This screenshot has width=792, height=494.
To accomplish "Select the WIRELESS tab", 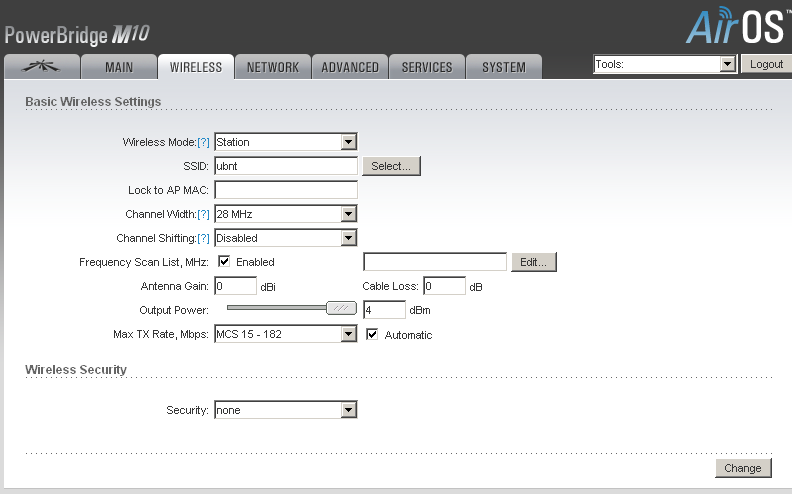I will click(196, 67).
